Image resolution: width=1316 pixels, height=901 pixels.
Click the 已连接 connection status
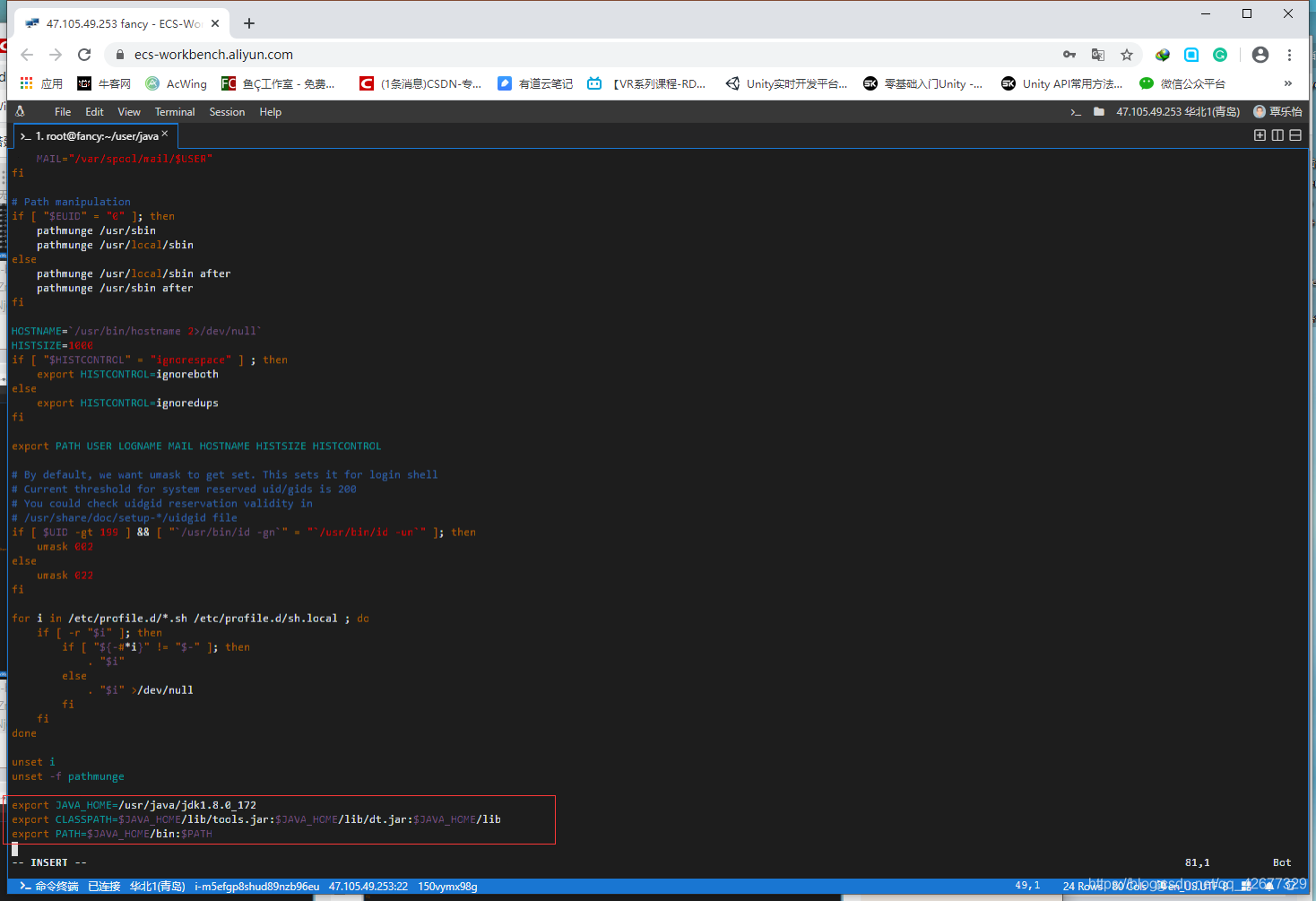(104, 887)
